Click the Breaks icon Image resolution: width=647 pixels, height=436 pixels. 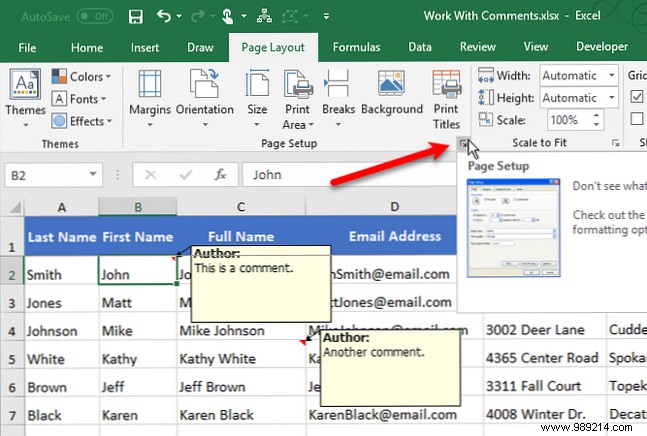click(x=338, y=84)
